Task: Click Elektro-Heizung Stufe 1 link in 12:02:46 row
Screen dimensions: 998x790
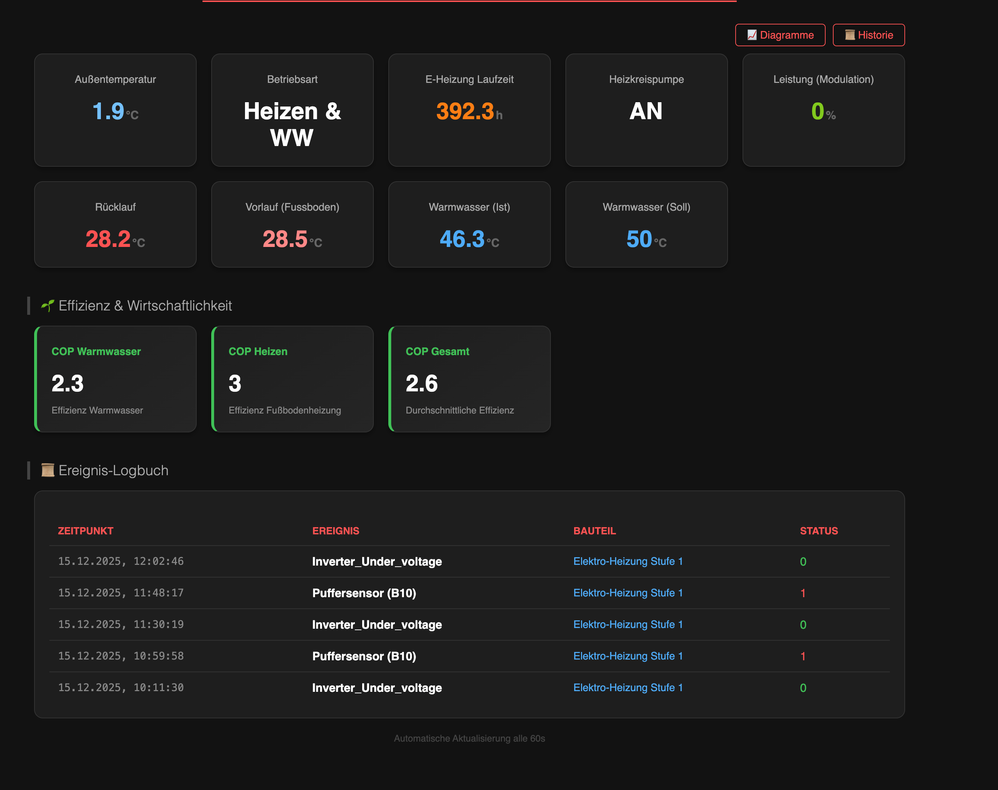Action: (x=628, y=562)
